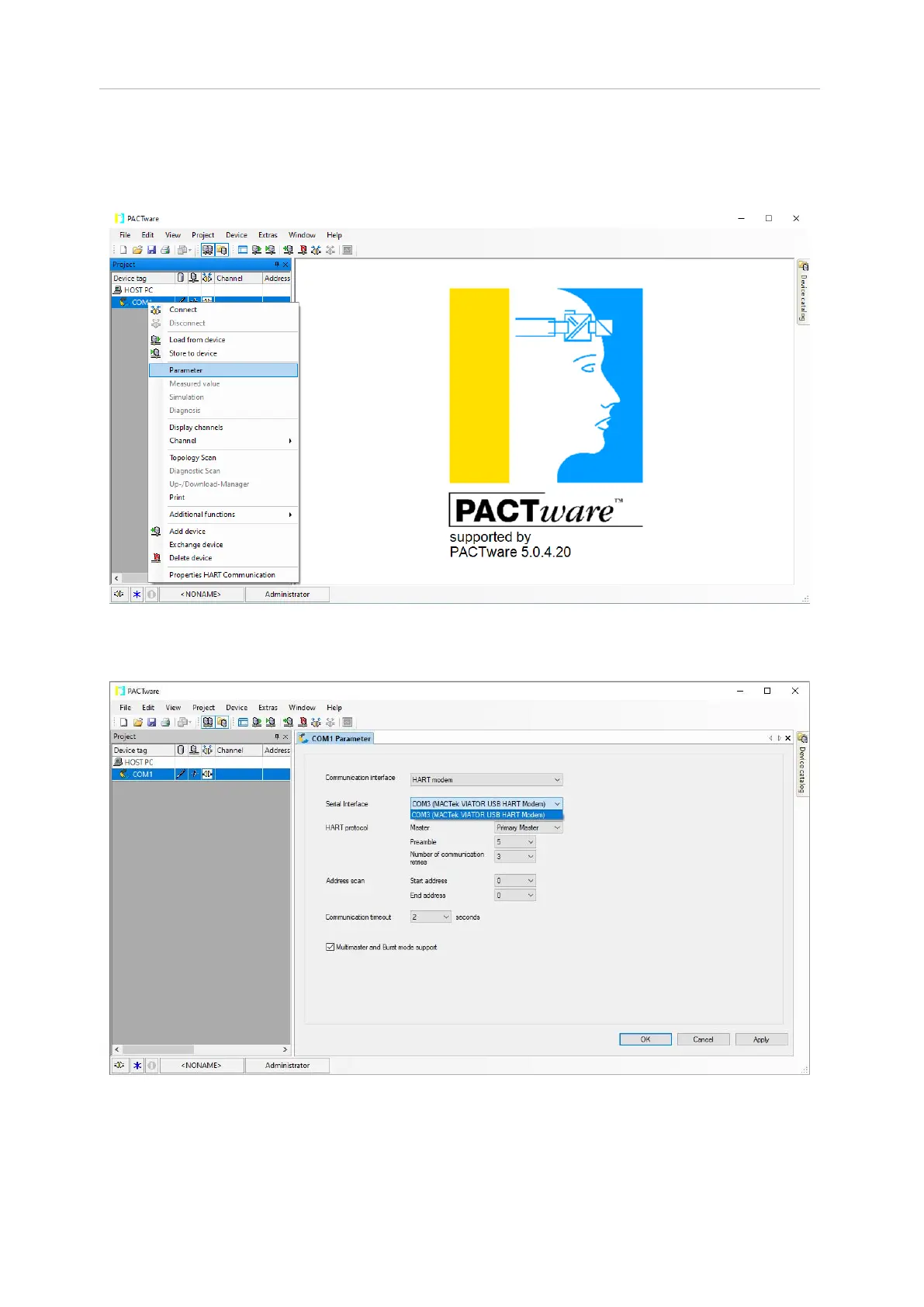Click Add device icon in upper PACTware toolbar
The width and height of the screenshot is (924, 1307).
click(x=288, y=250)
